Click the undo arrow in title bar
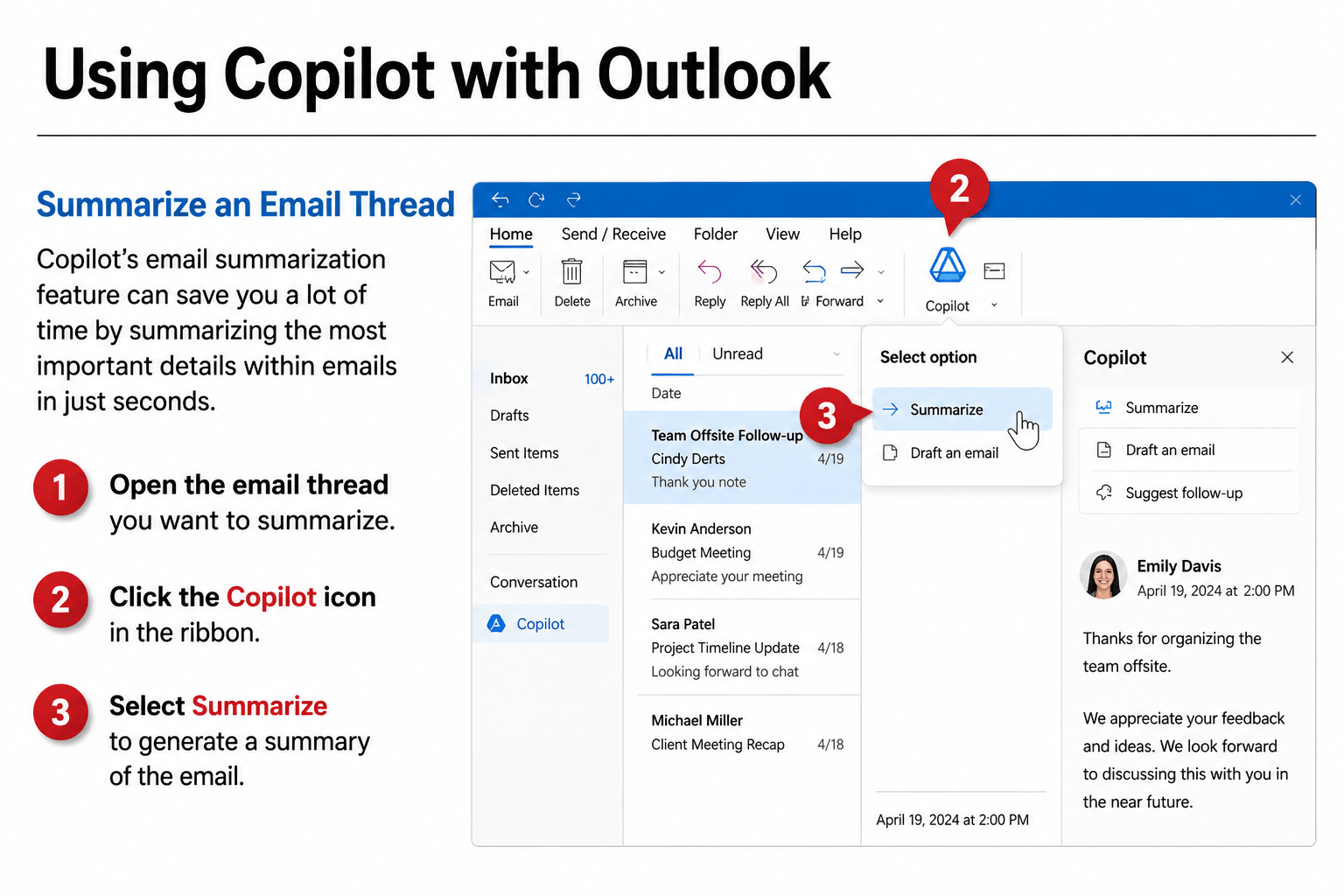Image resolution: width=1344 pixels, height=896 pixels. 500,199
